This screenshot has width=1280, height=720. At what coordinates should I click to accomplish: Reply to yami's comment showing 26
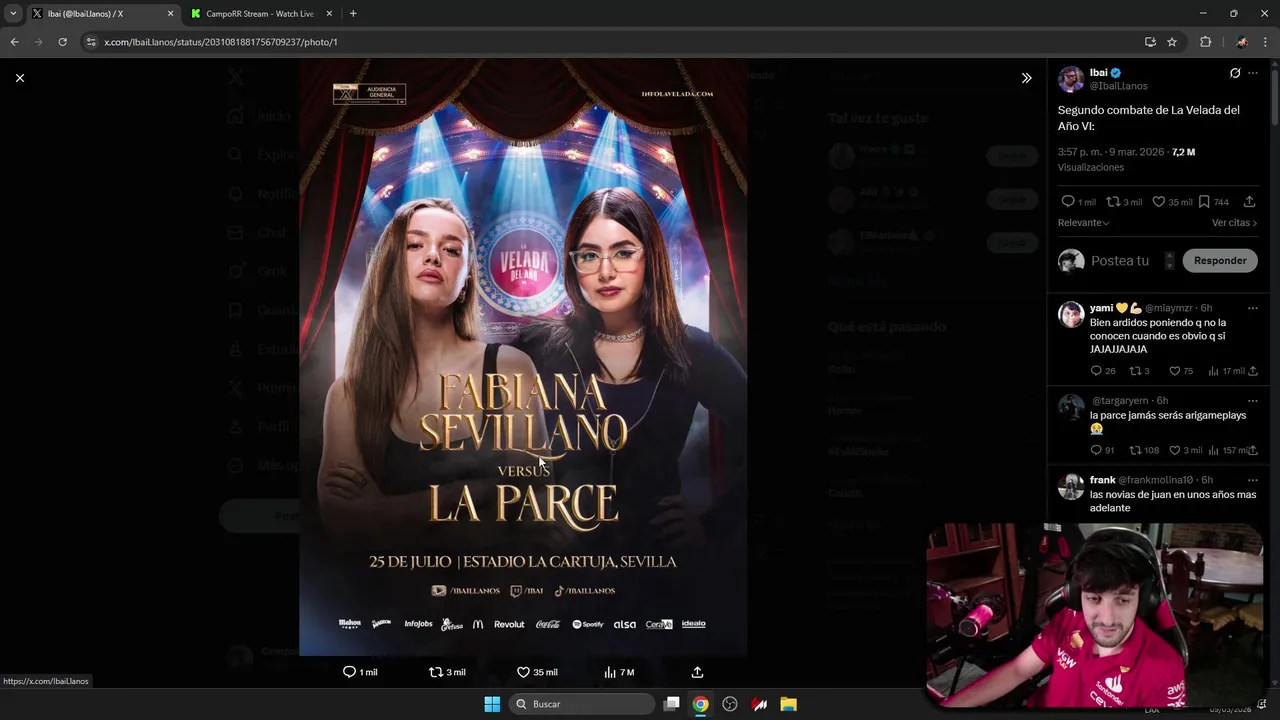pos(1096,371)
